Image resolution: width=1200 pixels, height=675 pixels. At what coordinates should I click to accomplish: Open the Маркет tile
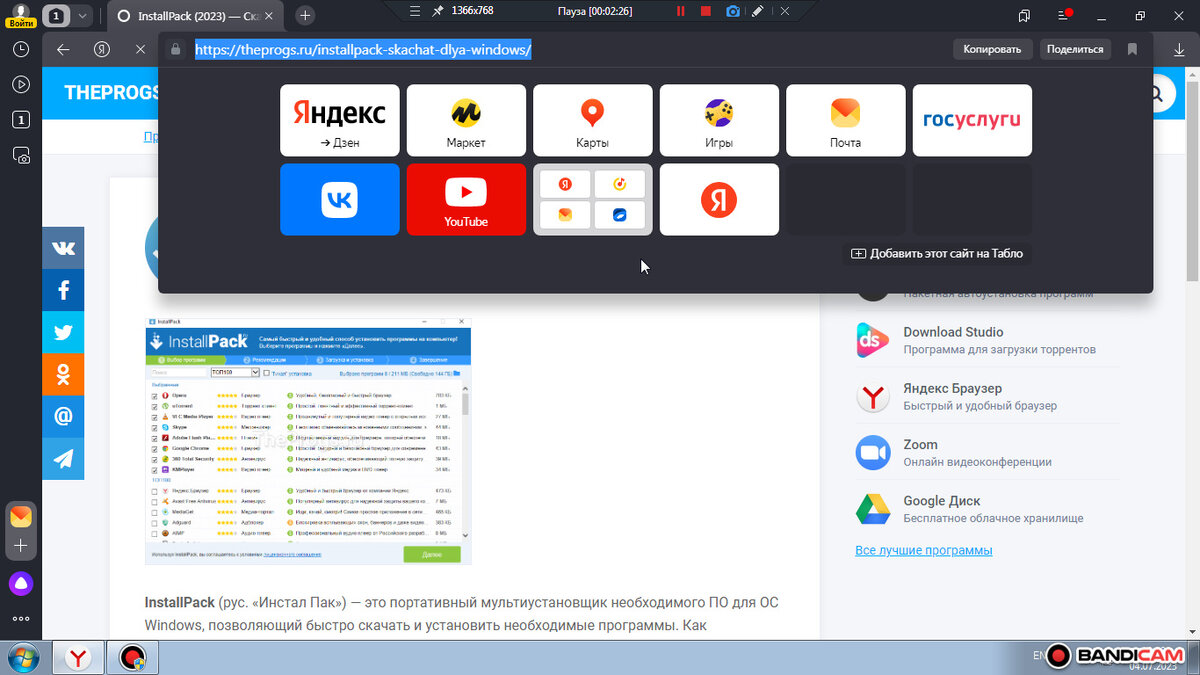point(466,120)
